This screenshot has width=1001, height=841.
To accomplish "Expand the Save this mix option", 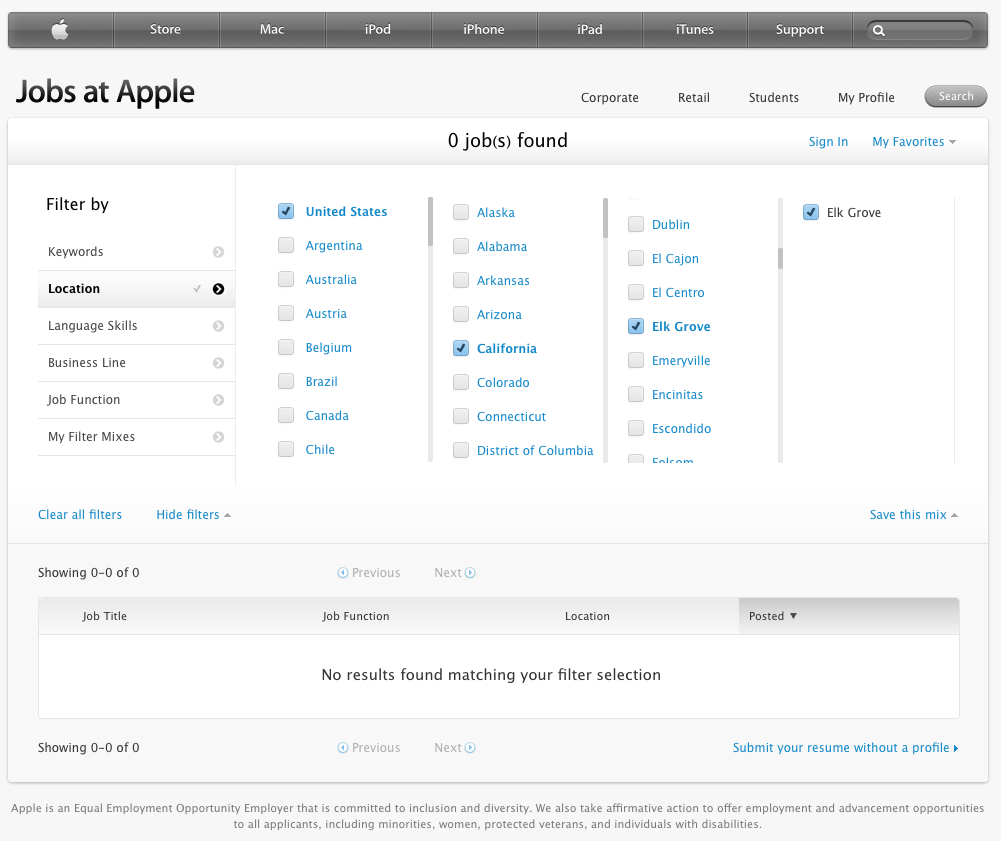I will tap(914, 515).
